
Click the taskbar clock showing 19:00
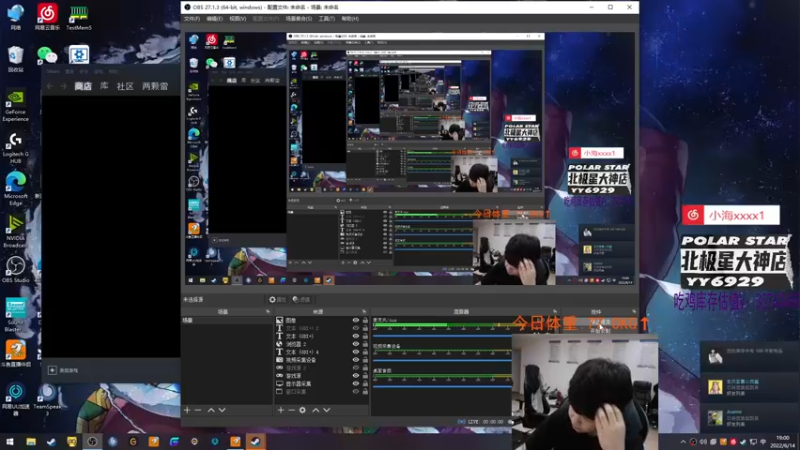click(x=782, y=442)
